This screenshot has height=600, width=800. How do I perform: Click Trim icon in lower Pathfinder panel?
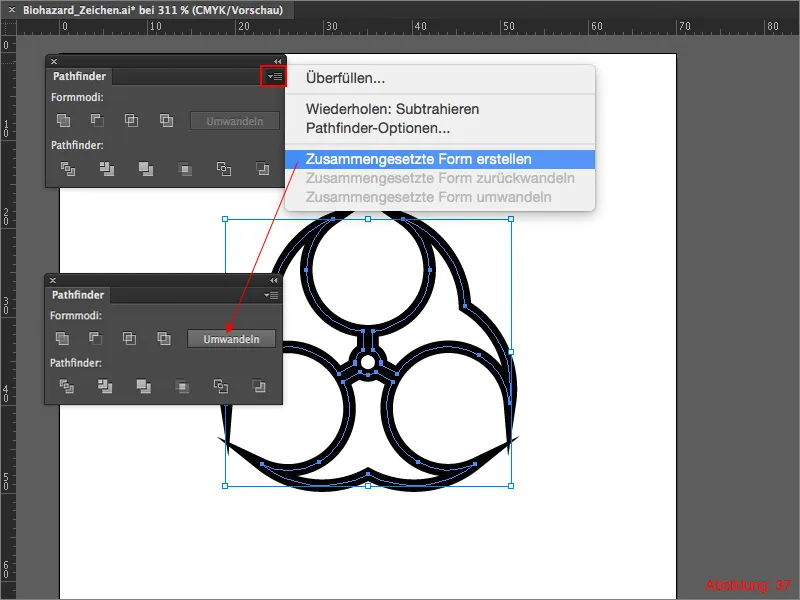pyautogui.click(x=105, y=386)
